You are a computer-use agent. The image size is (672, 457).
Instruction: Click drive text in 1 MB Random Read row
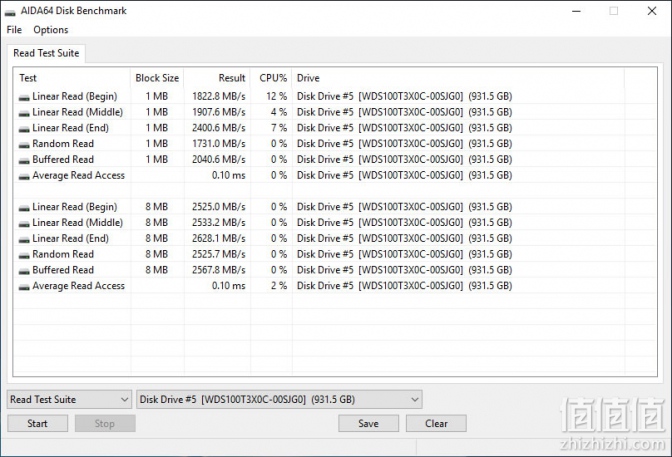coord(404,144)
